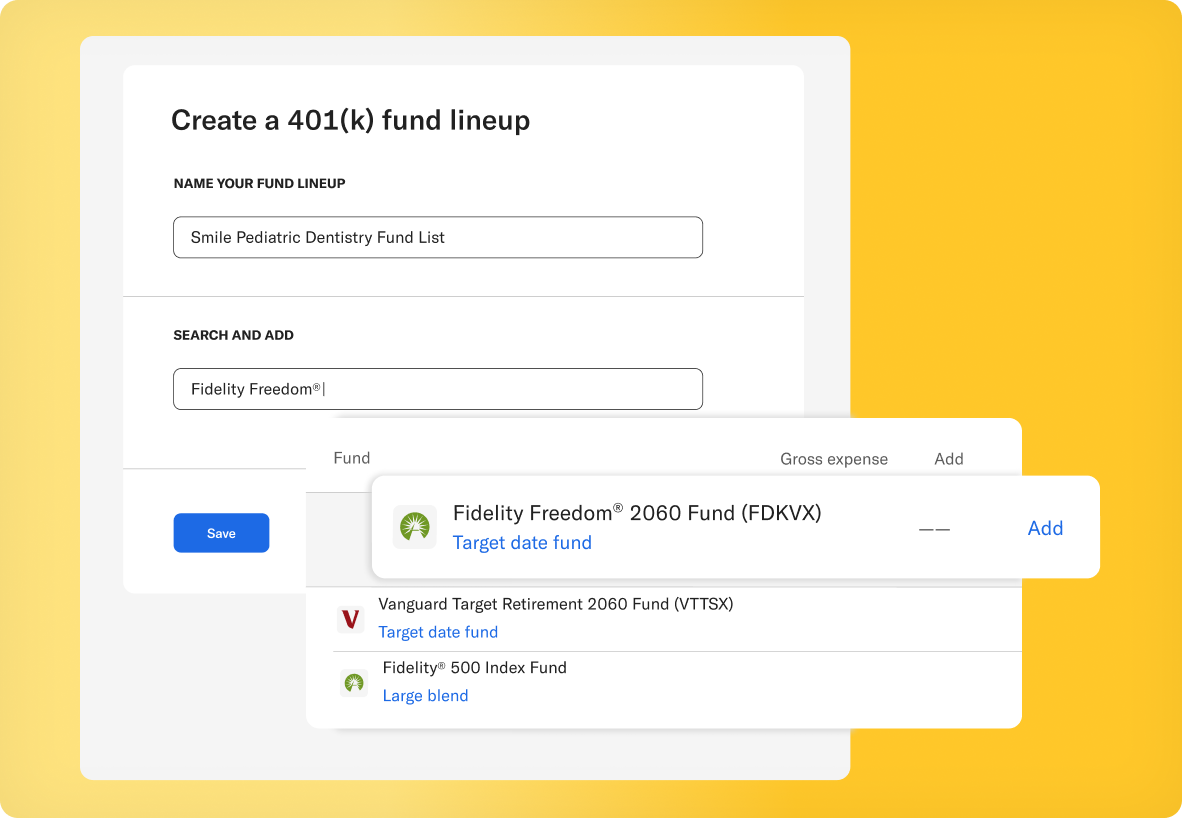Open Target date fund link under Fidelity Freedom 2060

522,543
